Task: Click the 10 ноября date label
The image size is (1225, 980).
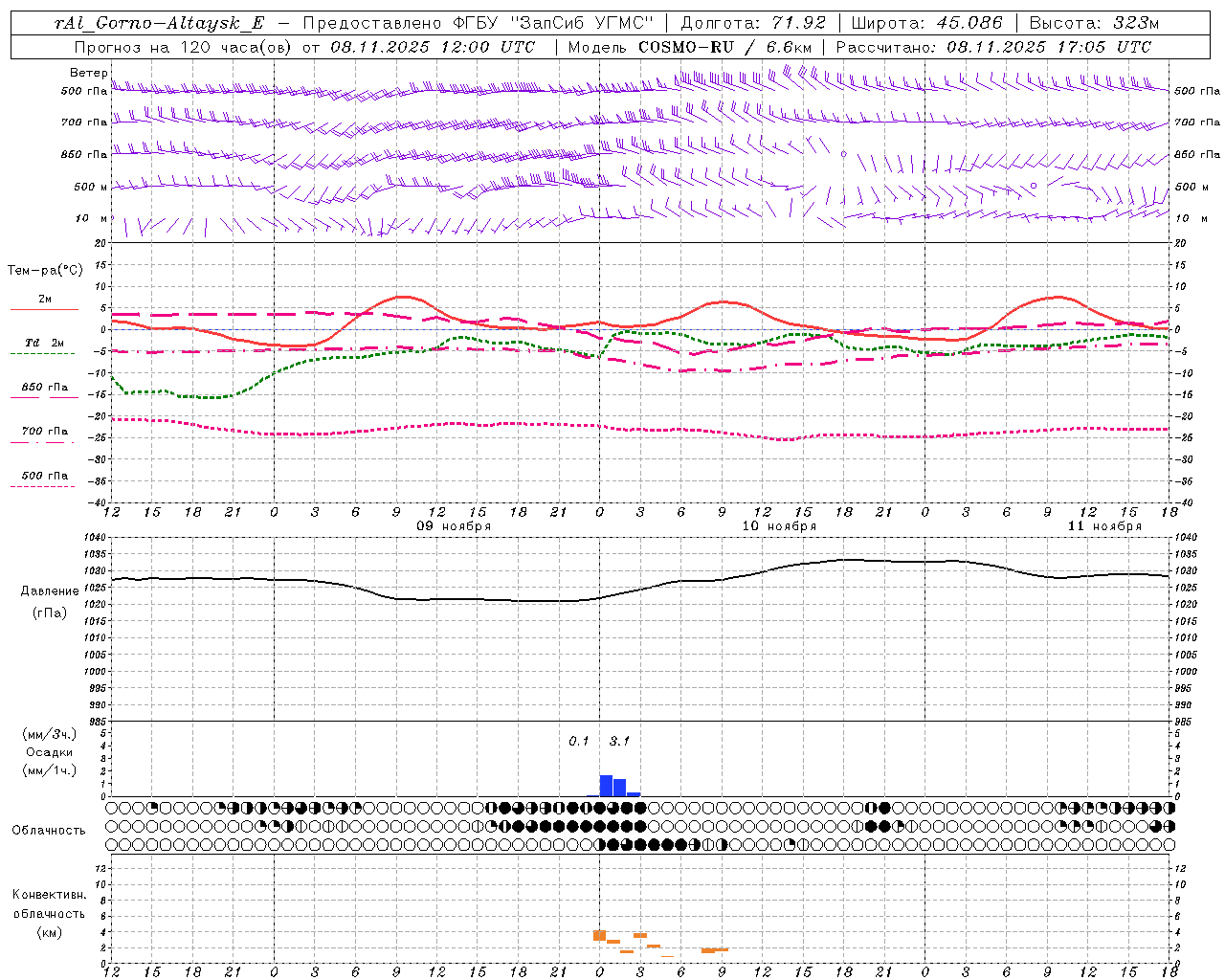Action: (x=779, y=526)
